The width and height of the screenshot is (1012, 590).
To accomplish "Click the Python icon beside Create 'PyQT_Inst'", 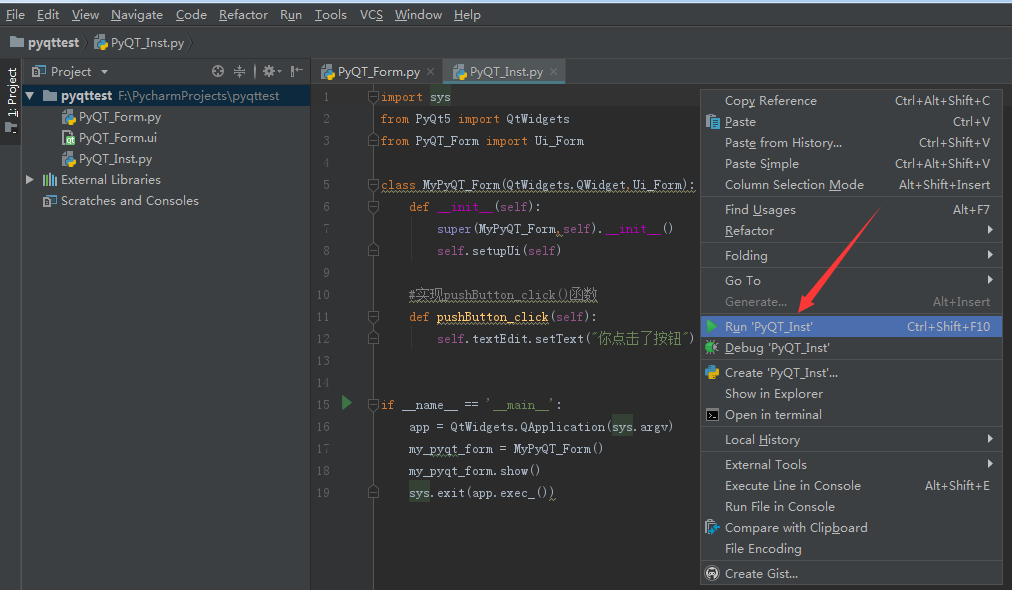I will point(712,372).
